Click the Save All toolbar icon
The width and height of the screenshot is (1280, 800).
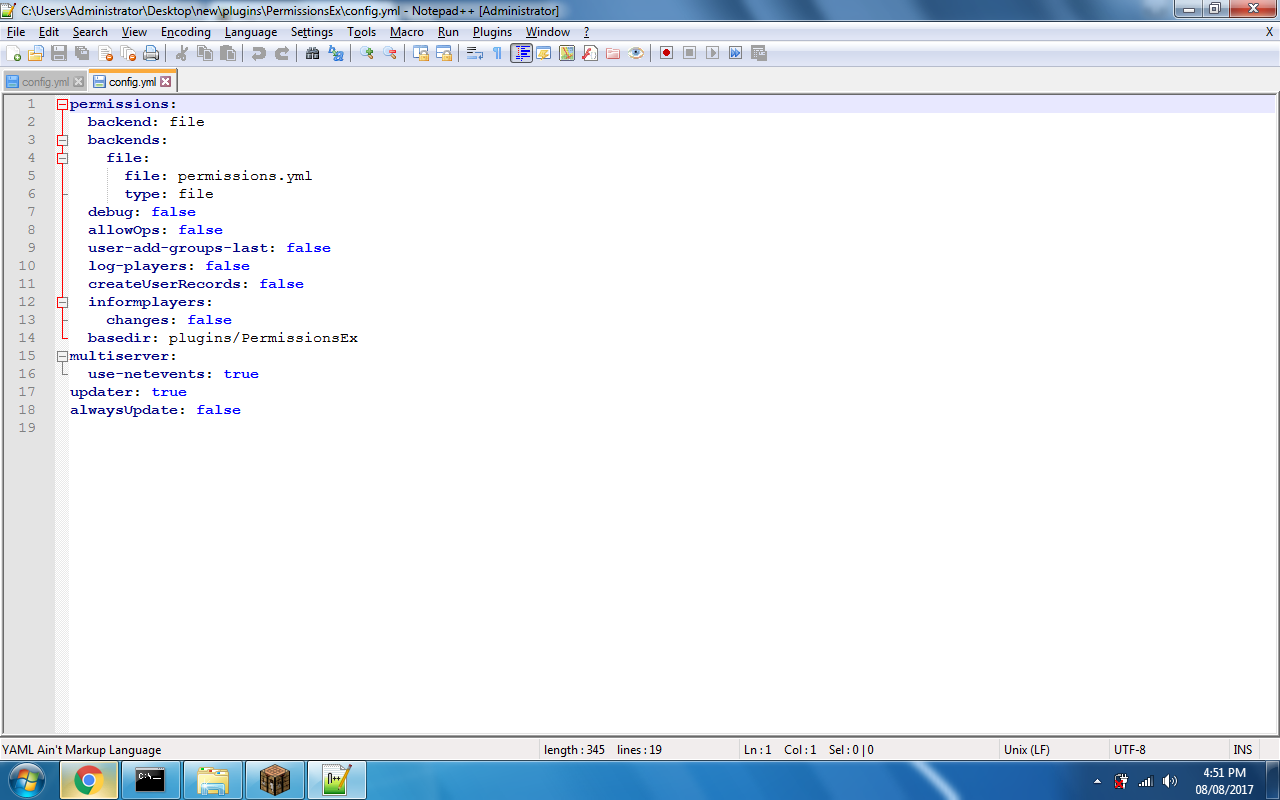pos(82,53)
